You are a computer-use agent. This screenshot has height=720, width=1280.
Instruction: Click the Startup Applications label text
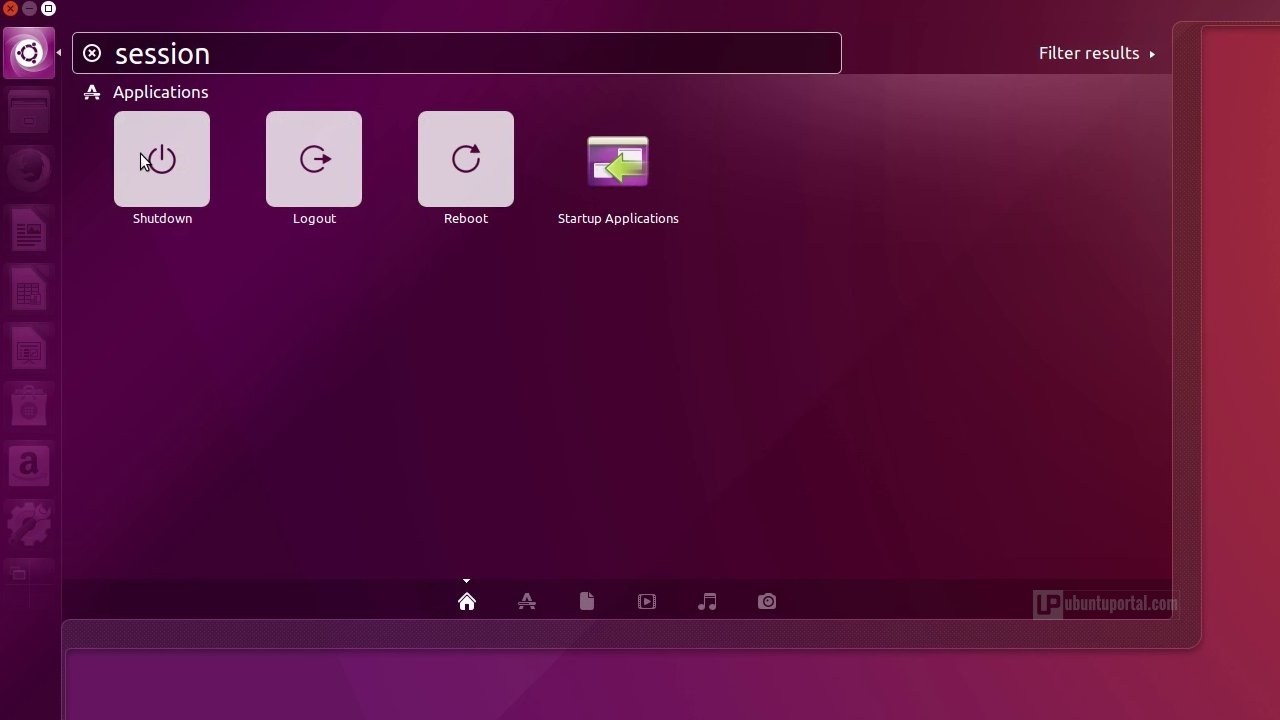coord(618,218)
